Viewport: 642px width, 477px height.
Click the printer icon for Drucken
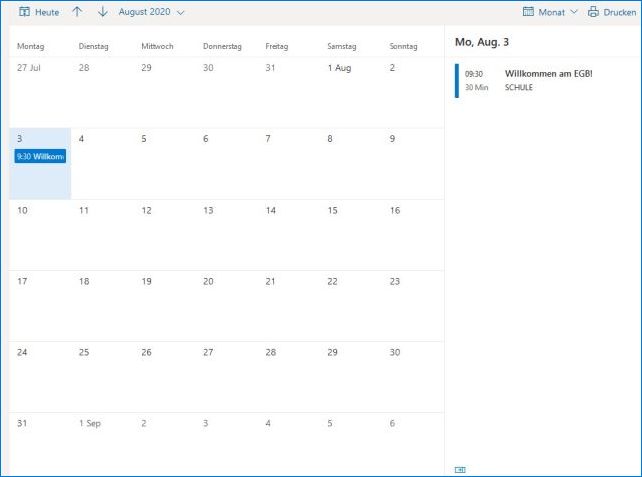coord(593,12)
